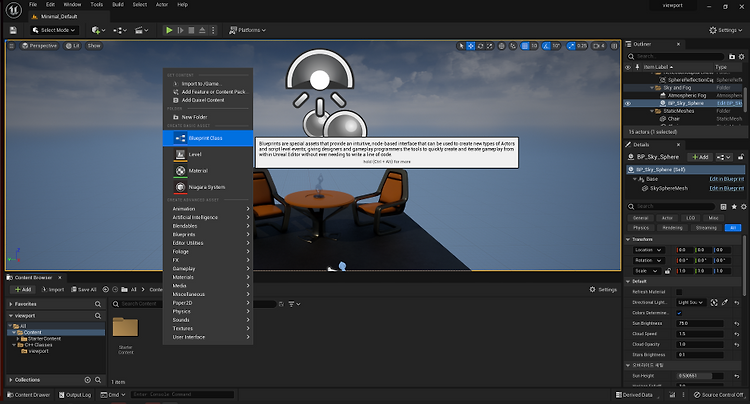Click the Outliner visibility column eye header
The height and width of the screenshot is (404, 750).
click(x=628, y=67)
